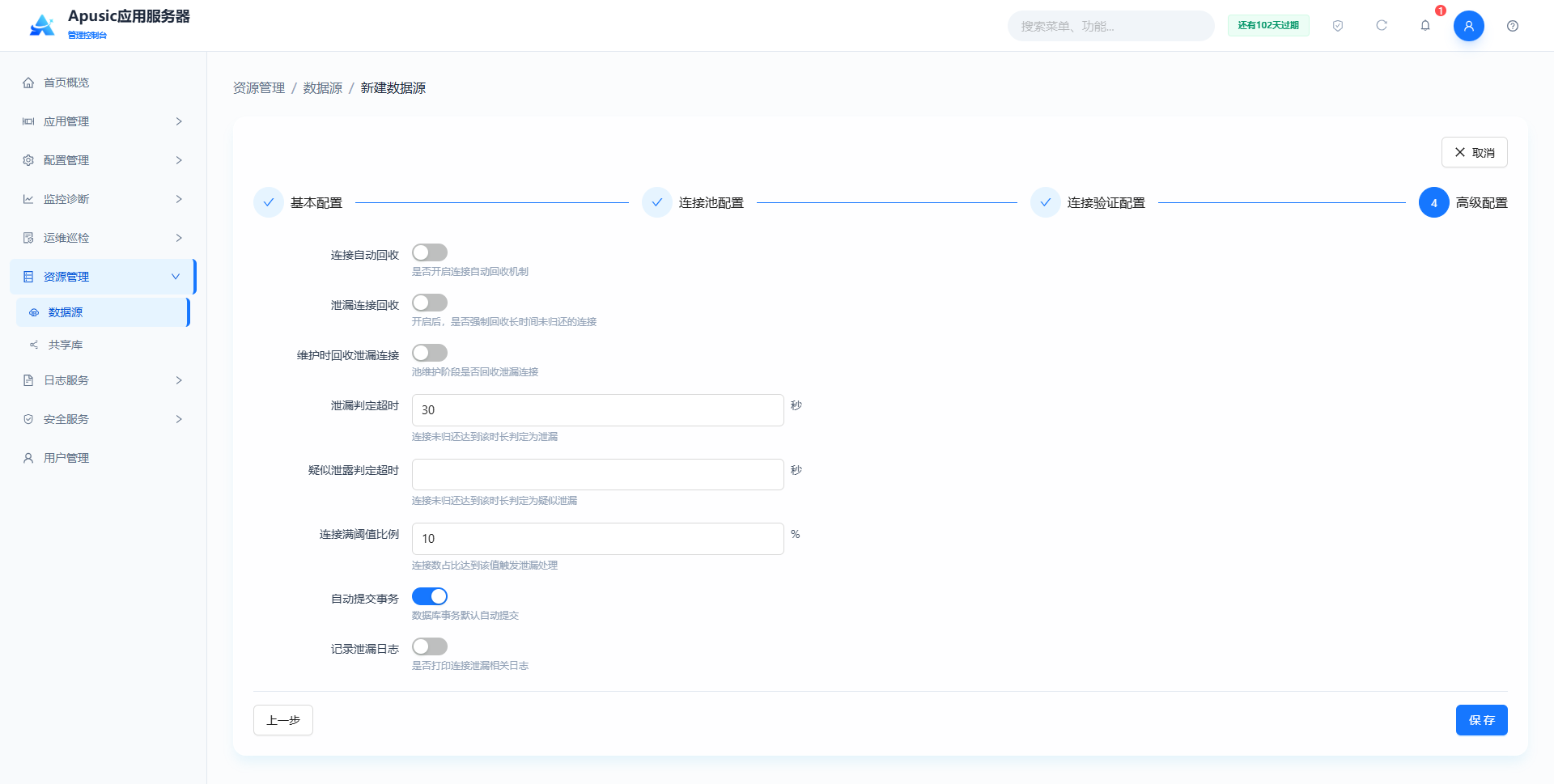Select the 高级配置 step
This screenshot has width=1554, height=784.
pyautogui.click(x=1463, y=203)
